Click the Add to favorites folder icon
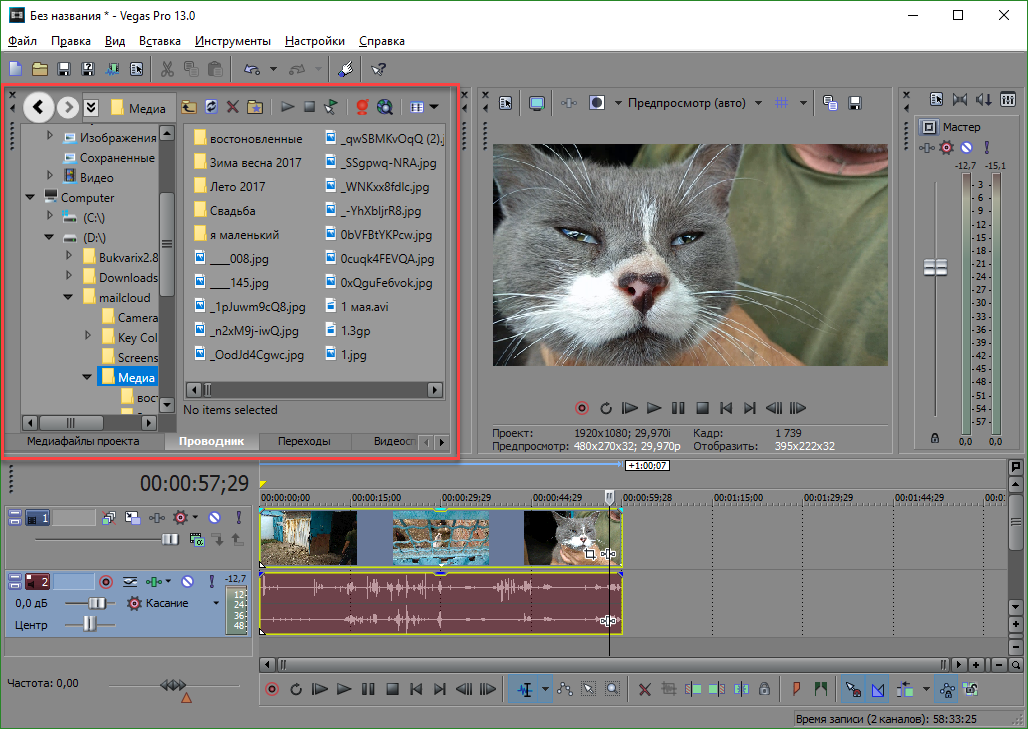The image size is (1028, 729). pos(254,107)
